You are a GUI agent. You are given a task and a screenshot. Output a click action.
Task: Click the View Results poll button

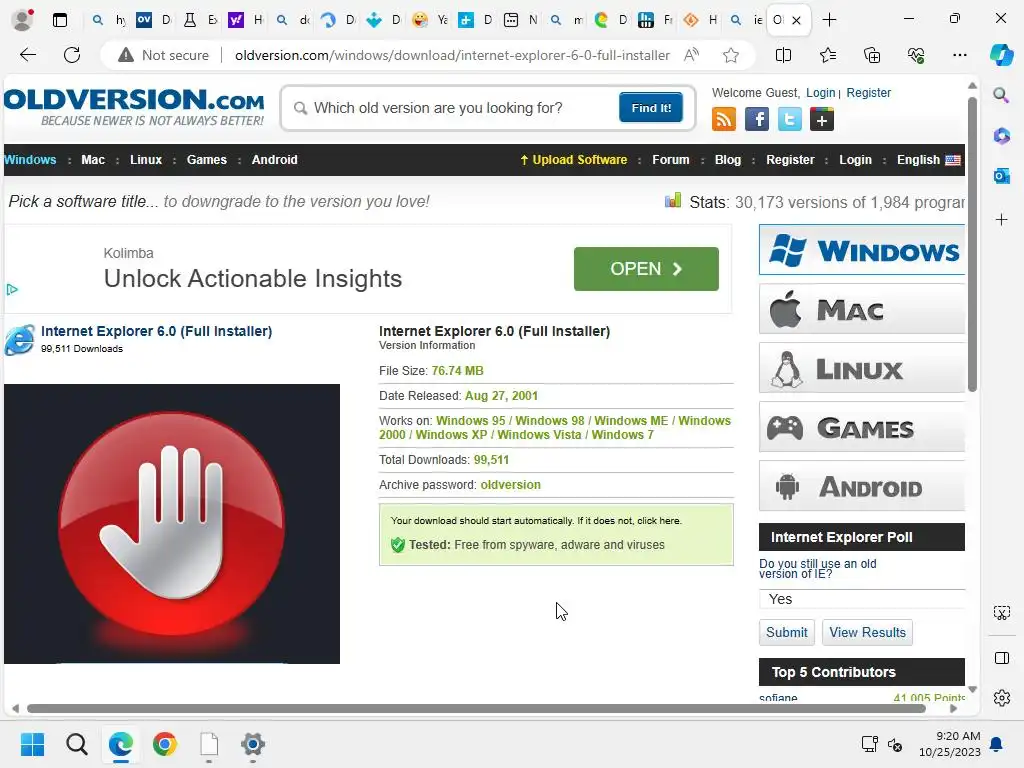(867, 632)
